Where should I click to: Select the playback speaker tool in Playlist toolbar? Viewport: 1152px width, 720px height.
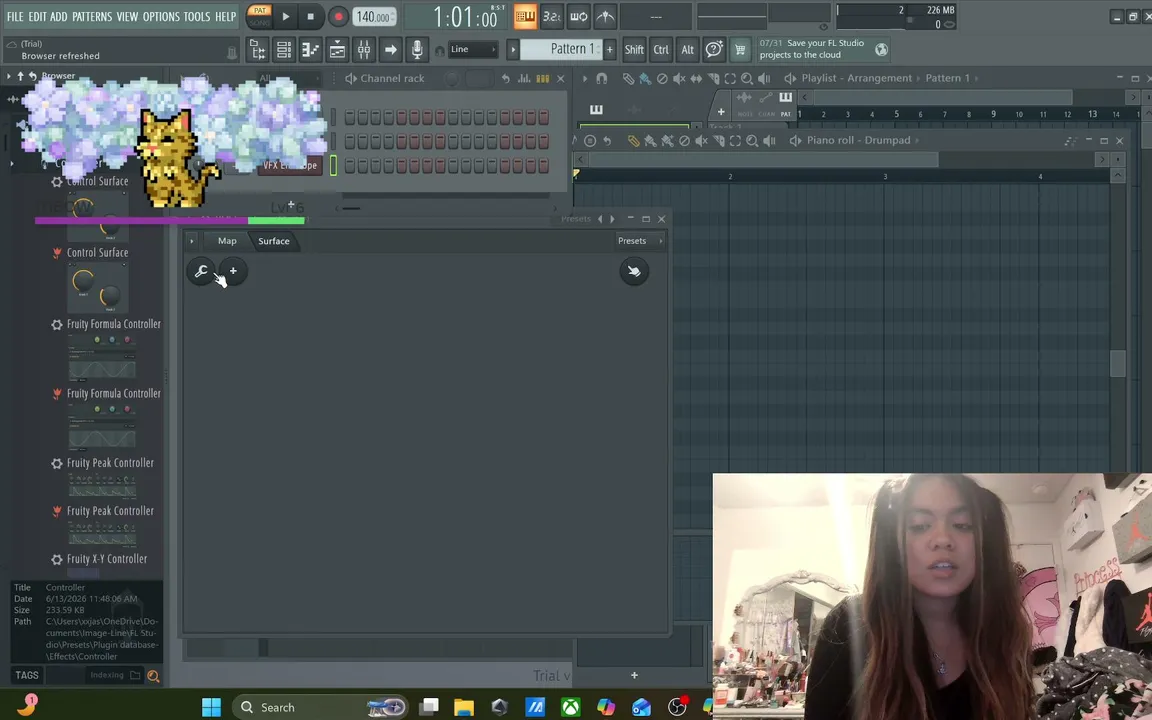pyautogui.click(x=764, y=78)
